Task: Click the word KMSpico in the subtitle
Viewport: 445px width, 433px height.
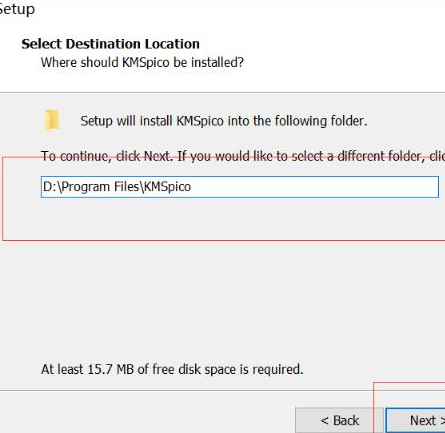Action: click(146, 62)
